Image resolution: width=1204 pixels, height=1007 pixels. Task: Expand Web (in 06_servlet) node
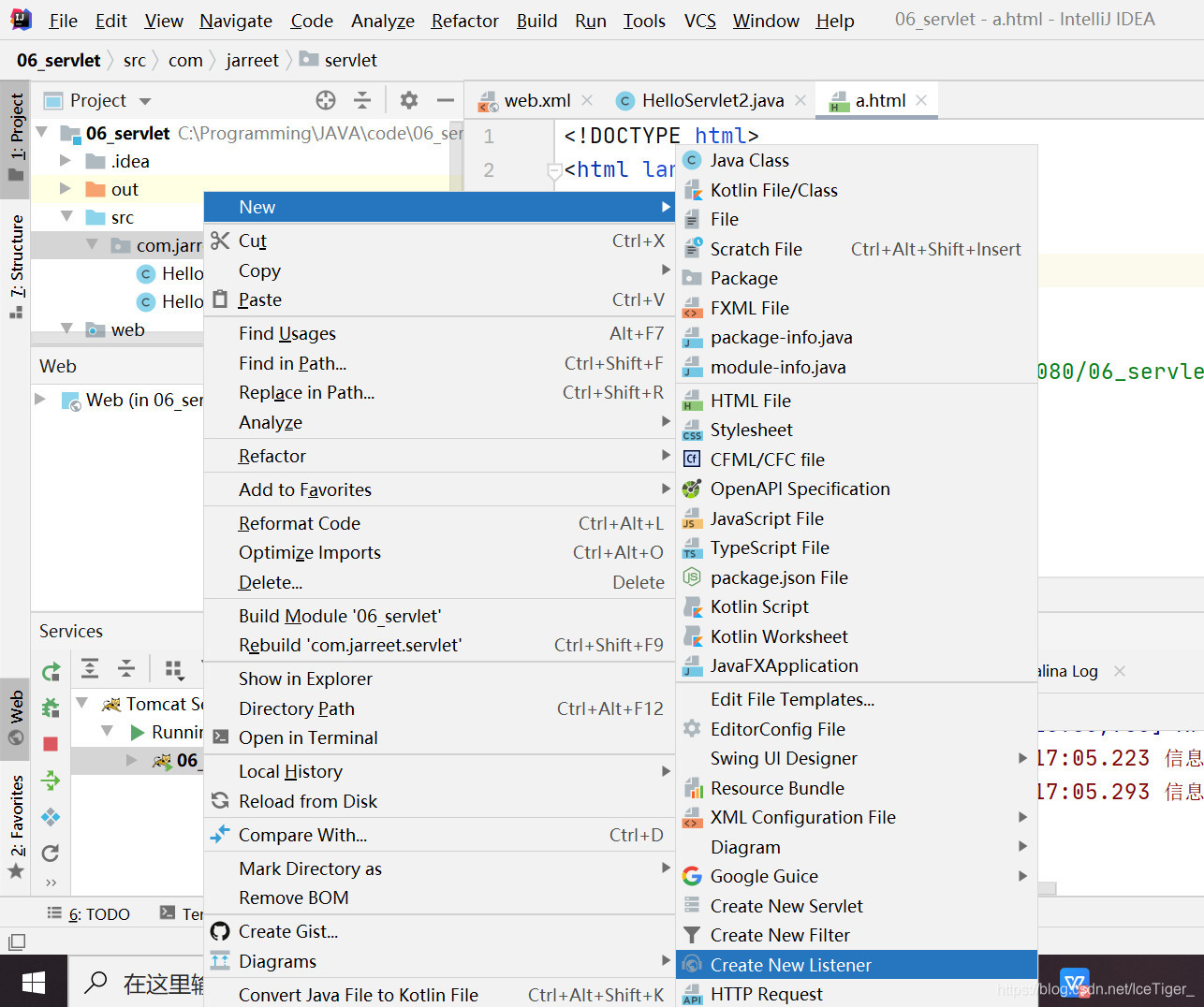[x=40, y=400]
